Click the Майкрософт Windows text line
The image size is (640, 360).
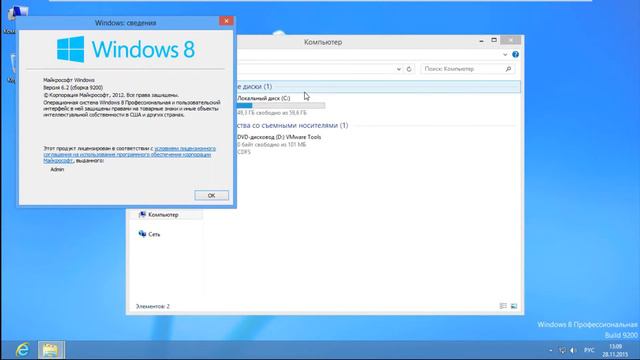tap(69, 80)
